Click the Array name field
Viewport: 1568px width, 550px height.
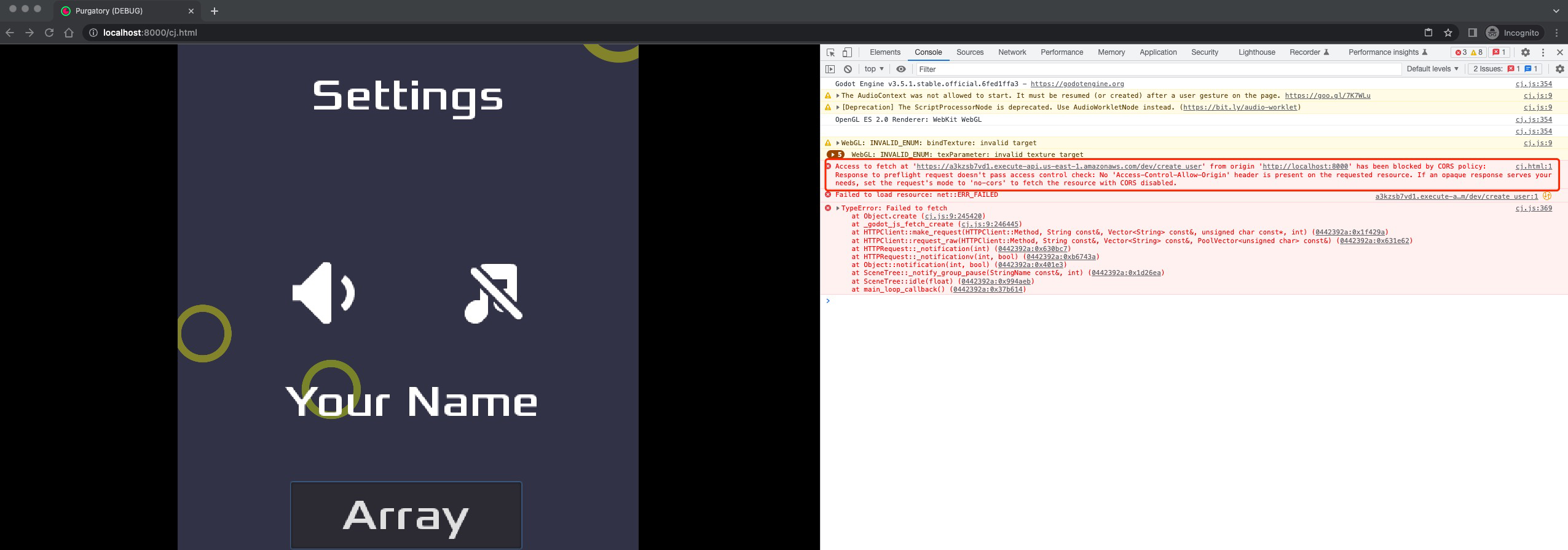coord(406,515)
